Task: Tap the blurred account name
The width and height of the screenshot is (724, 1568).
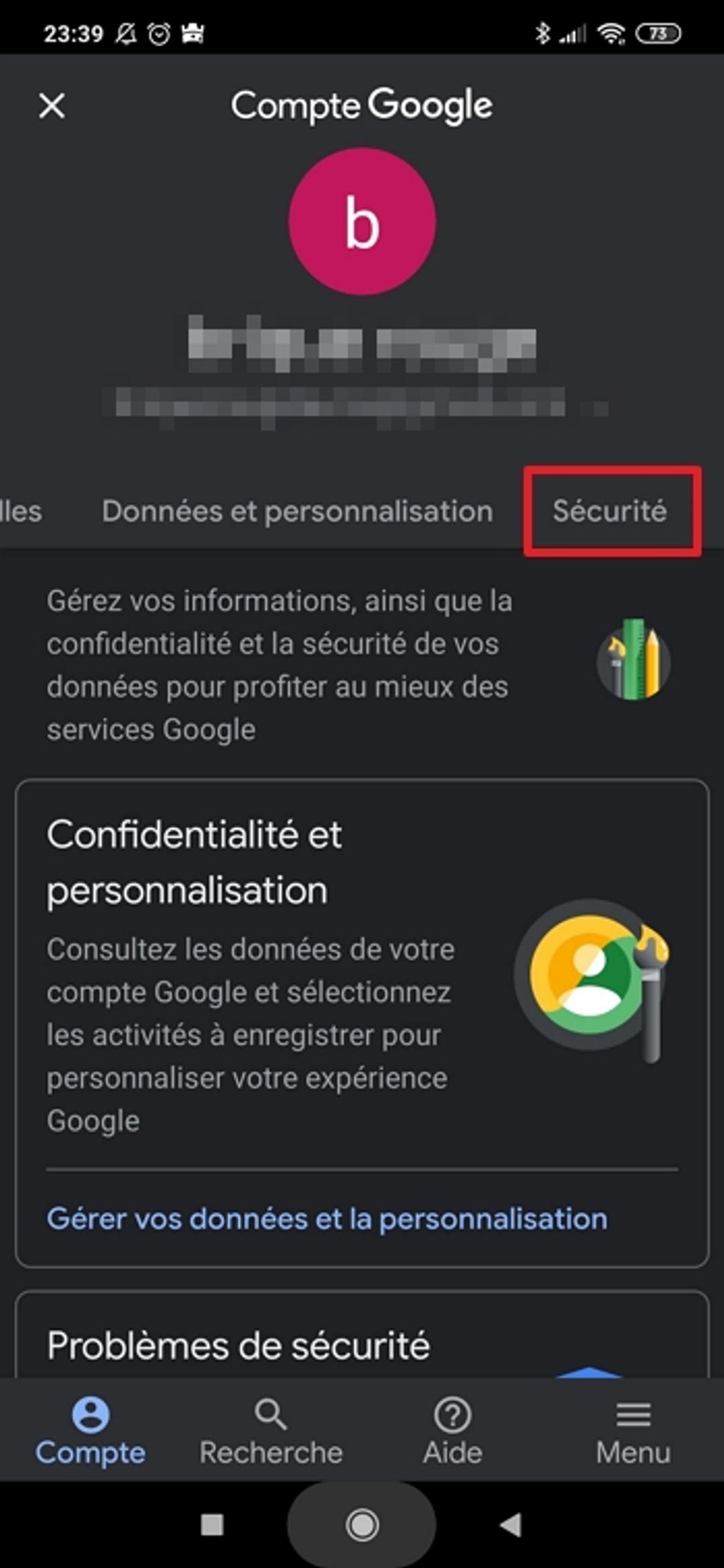Action: coord(362,345)
